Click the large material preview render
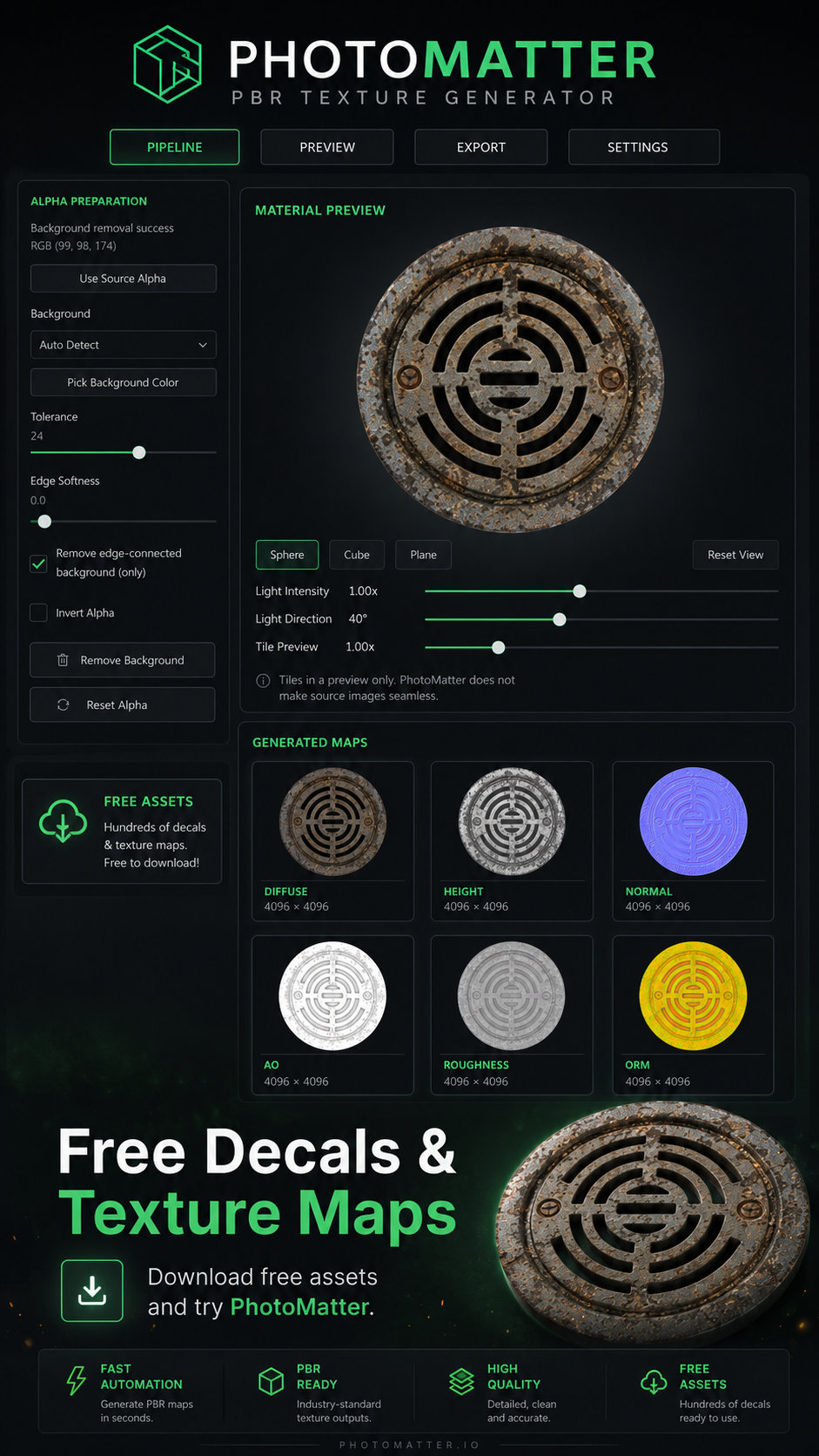 click(x=511, y=379)
